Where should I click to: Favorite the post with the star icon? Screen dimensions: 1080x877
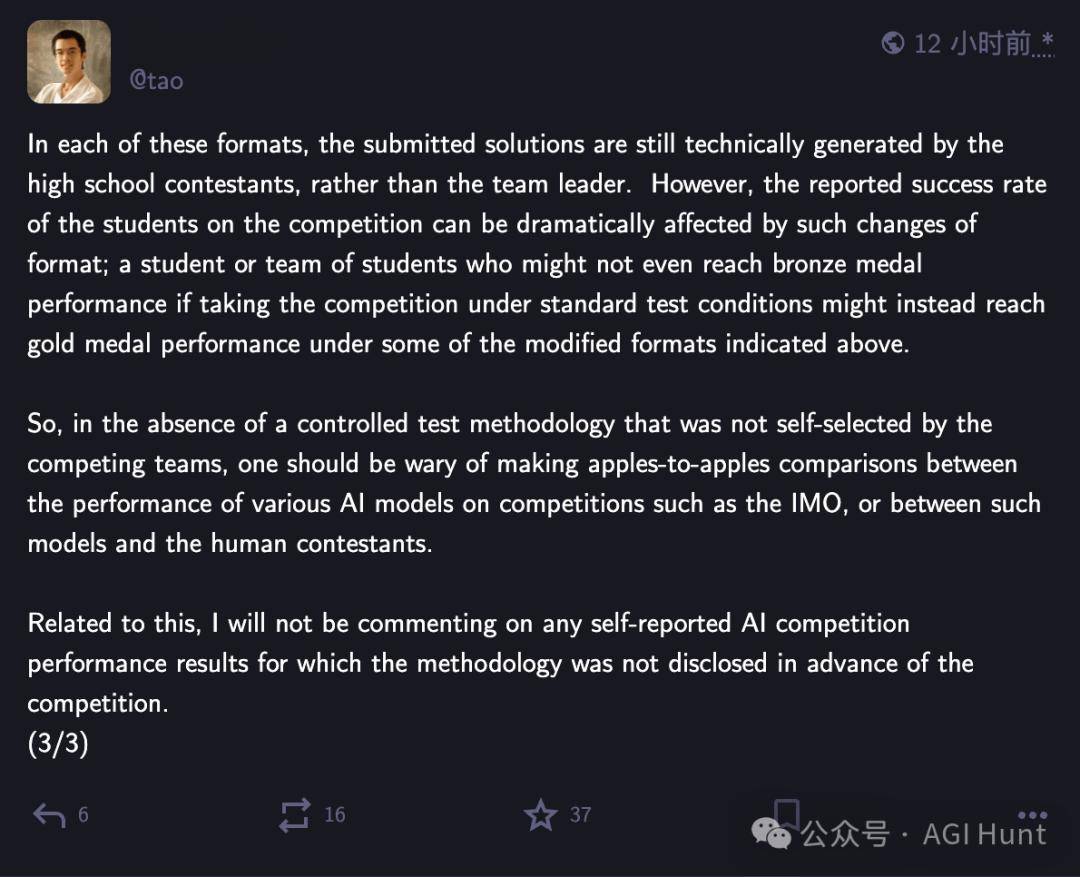(541, 816)
